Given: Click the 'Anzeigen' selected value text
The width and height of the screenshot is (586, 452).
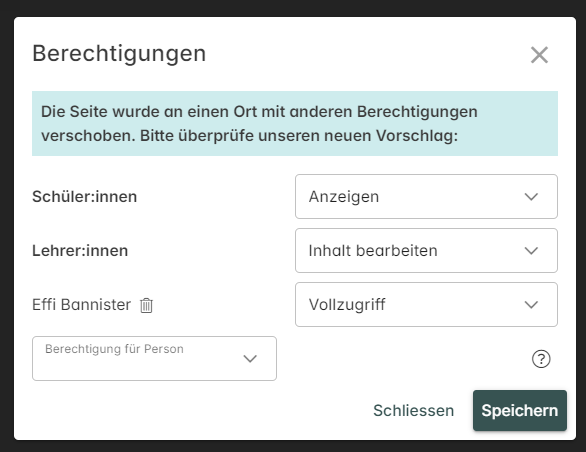Looking at the screenshot, I should [x=344, y=197].
